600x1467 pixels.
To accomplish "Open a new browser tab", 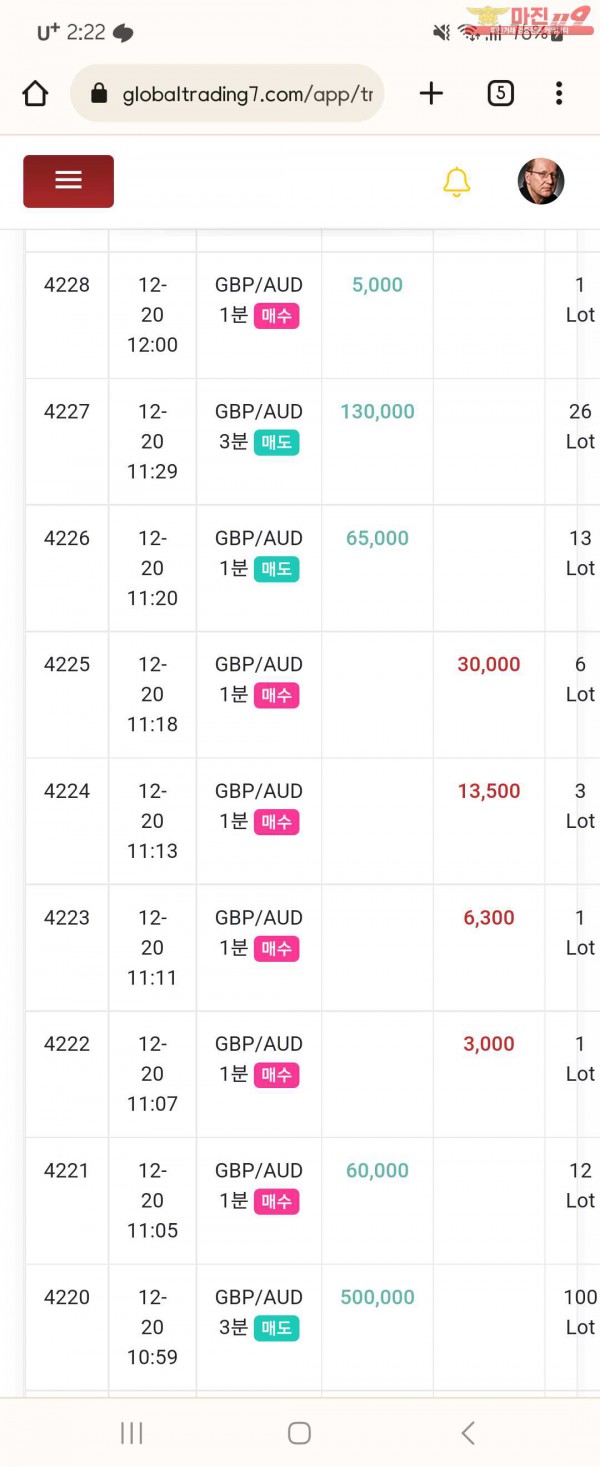I will 431,94.
